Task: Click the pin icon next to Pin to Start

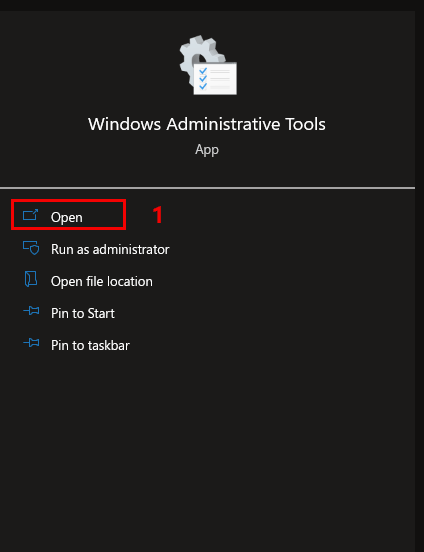Action: 31,311
